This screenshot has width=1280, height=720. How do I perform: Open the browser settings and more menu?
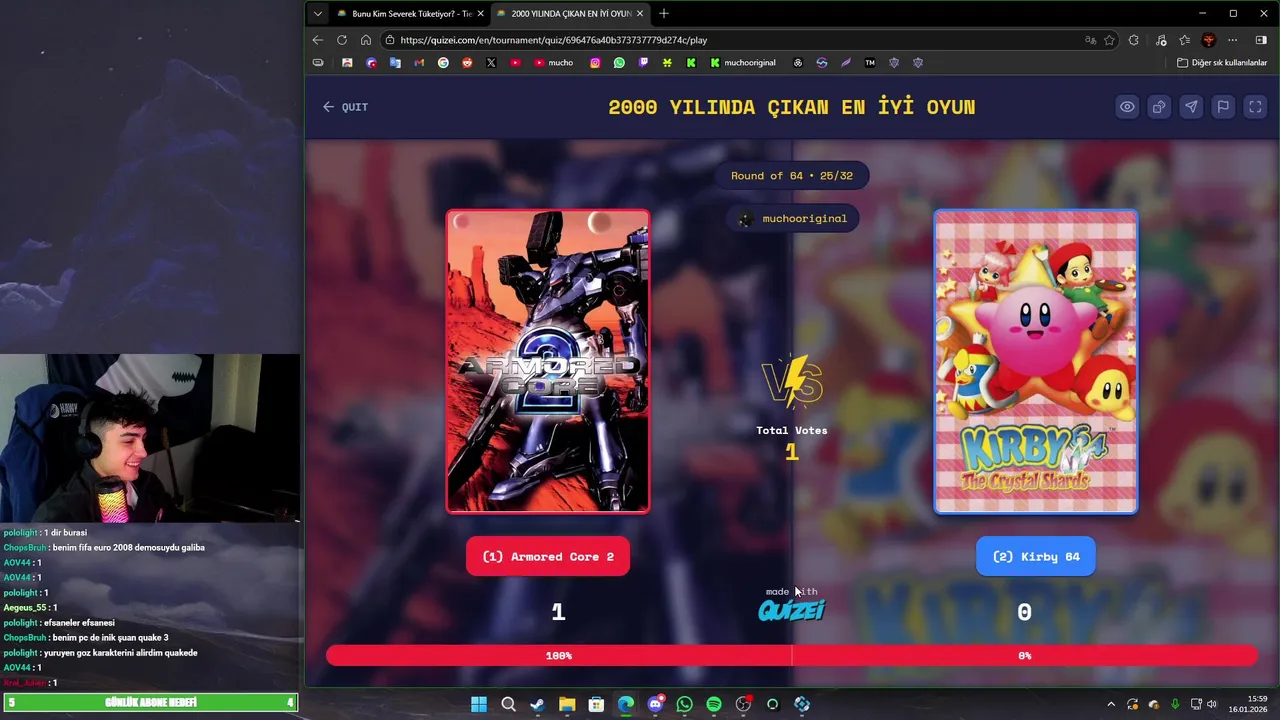[1233, 40]
